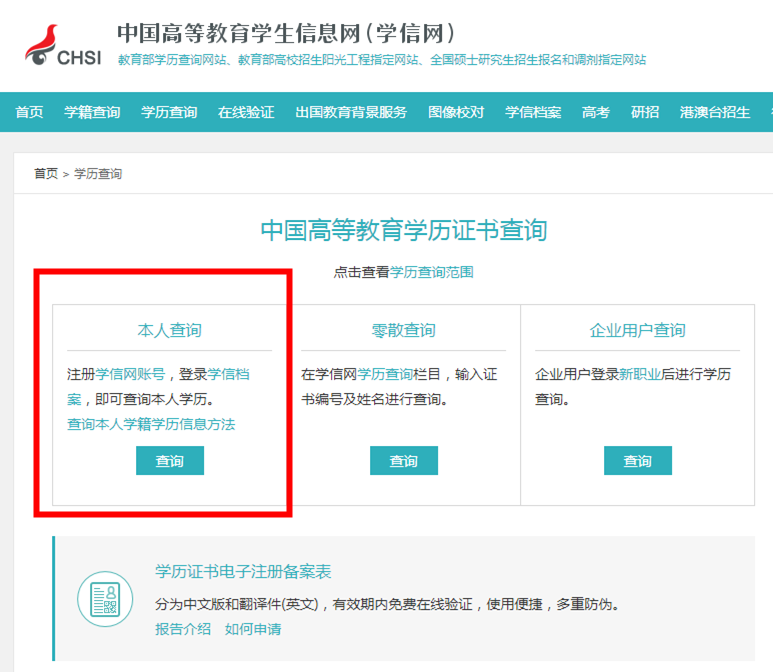773x672 pixels.
Task: Open the 报告介绍 link
Action: (183, 629)
